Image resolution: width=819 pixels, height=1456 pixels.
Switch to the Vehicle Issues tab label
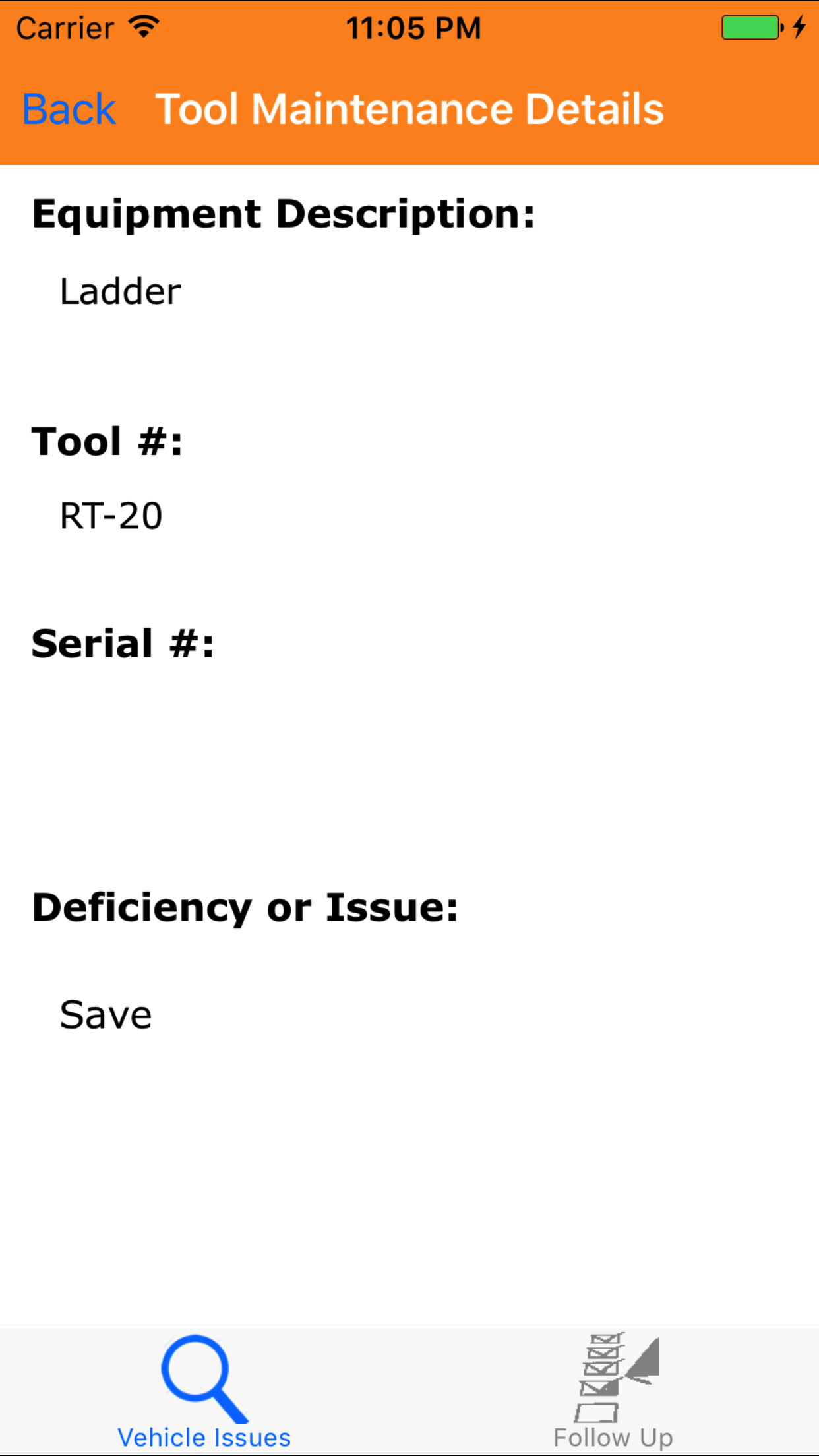[x=204, y=1438]
